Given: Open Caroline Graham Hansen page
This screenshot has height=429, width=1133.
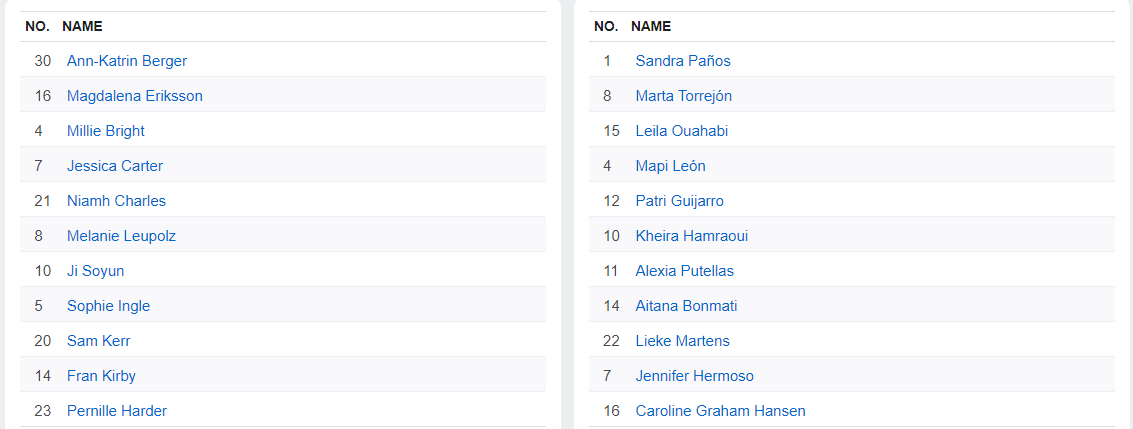Looking at the screenshot, I should [x=720, y=411].
